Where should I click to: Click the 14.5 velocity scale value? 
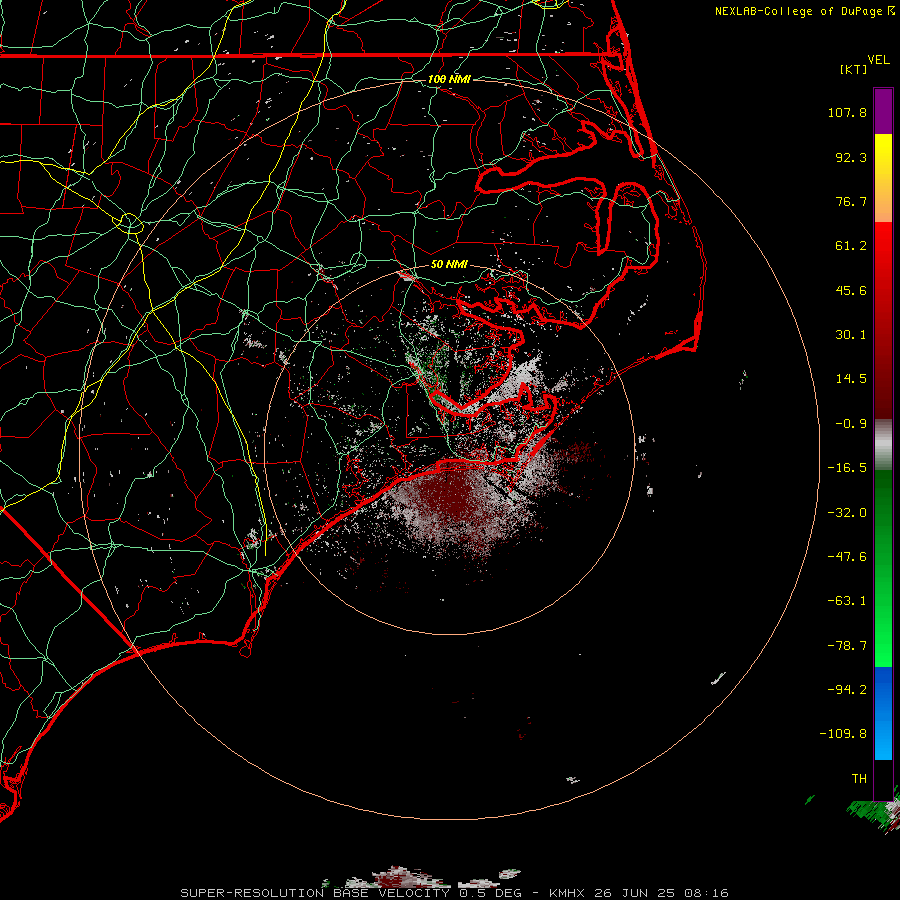851,379
